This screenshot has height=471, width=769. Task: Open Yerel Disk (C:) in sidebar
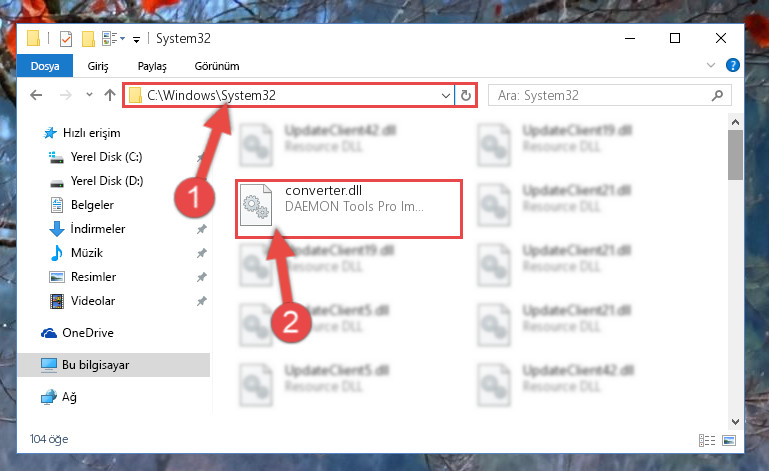point(106,157)
